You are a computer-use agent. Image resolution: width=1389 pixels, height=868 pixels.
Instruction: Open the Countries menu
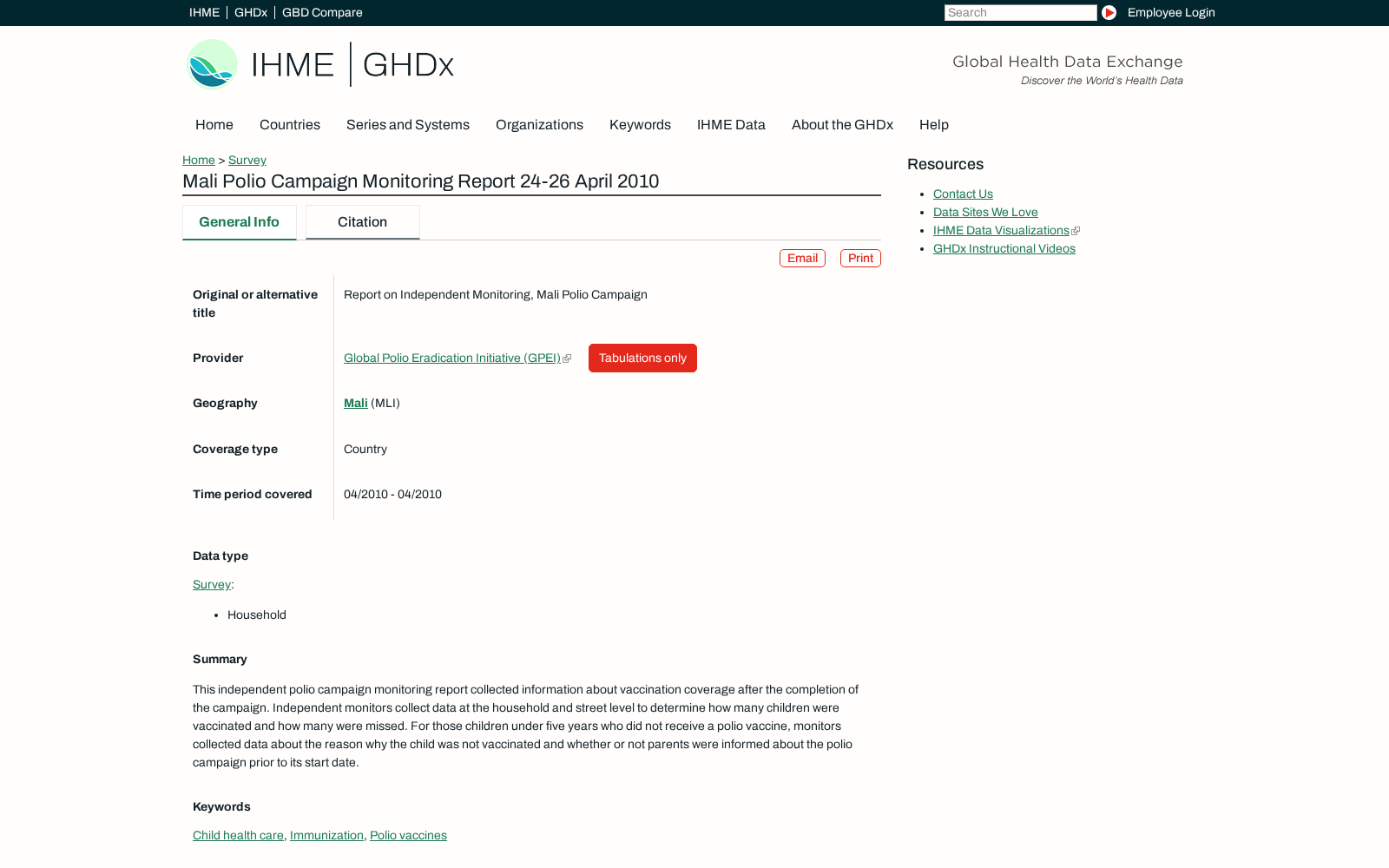[290, 125]
